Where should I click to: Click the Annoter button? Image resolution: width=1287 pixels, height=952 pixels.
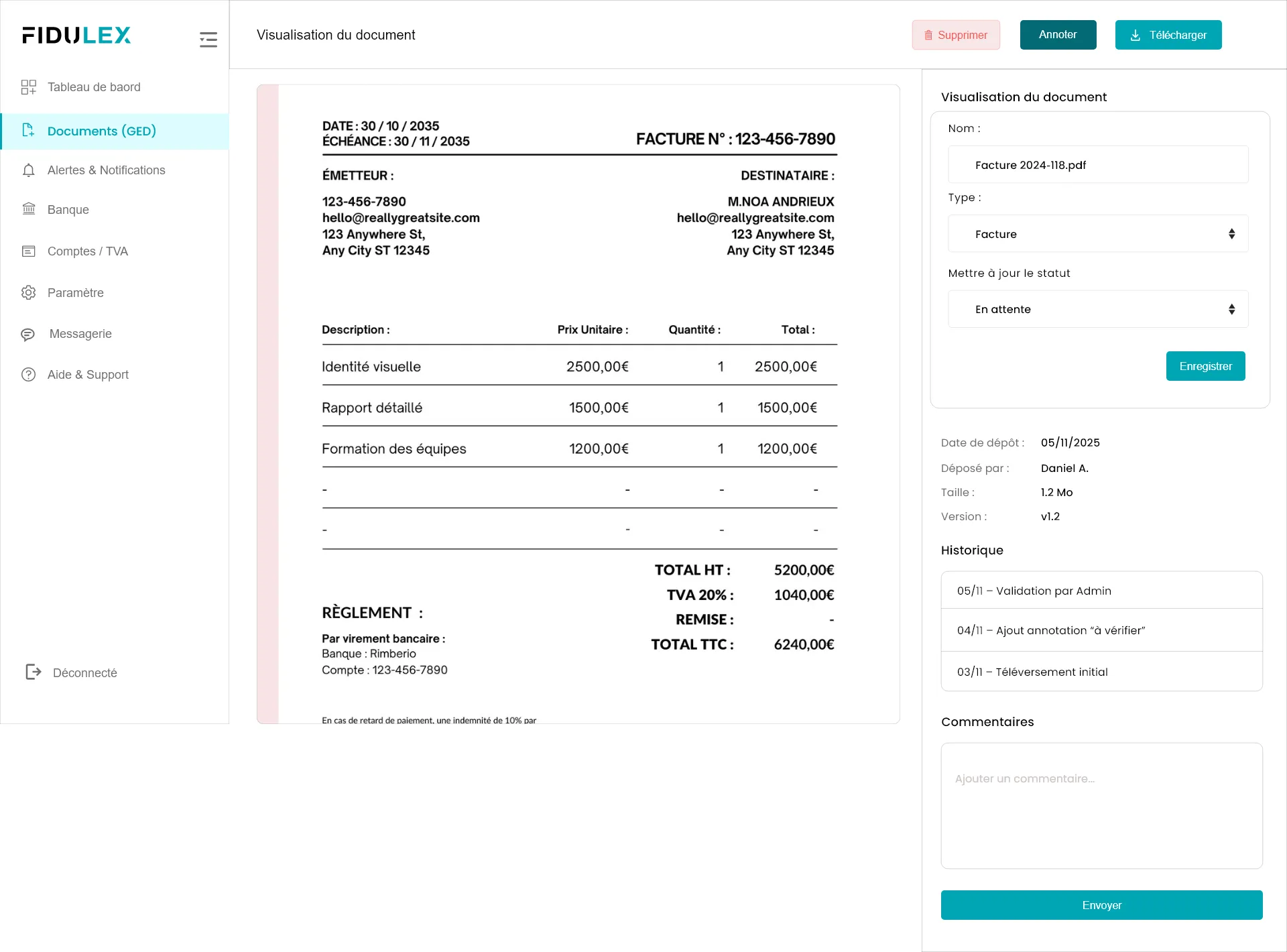[1058, 35]
